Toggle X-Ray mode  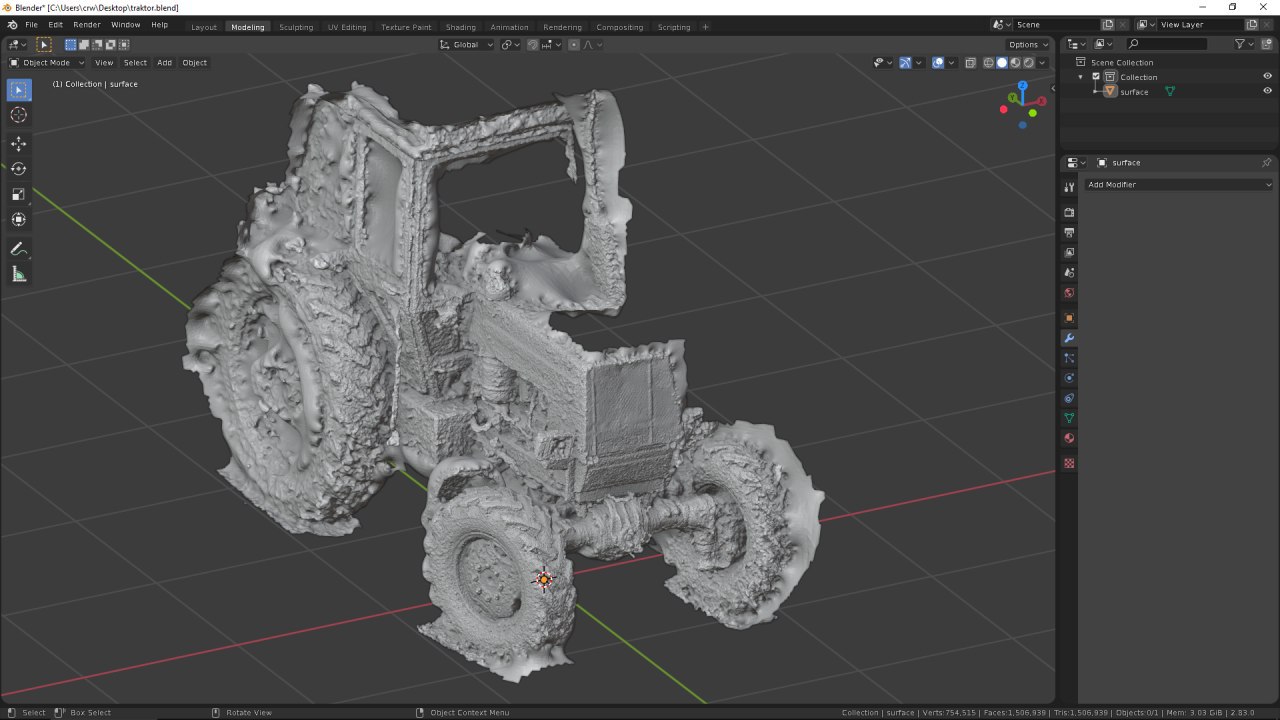pyautogui.click(x=971, y=62)
